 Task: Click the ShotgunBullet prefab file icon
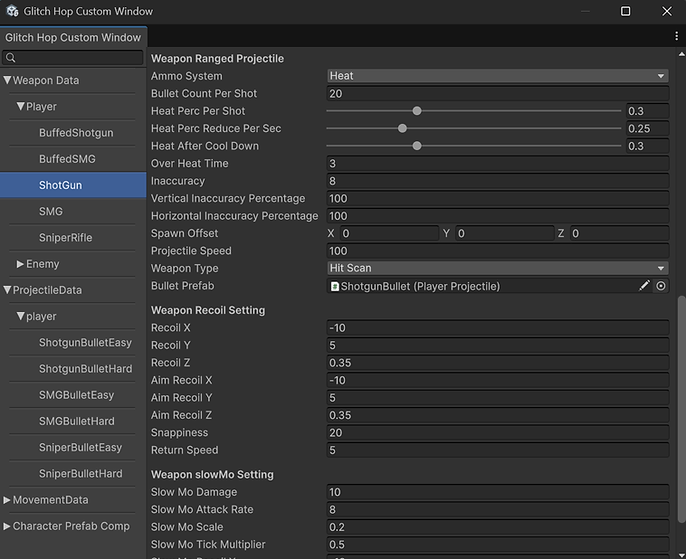[x=334, y=286]
